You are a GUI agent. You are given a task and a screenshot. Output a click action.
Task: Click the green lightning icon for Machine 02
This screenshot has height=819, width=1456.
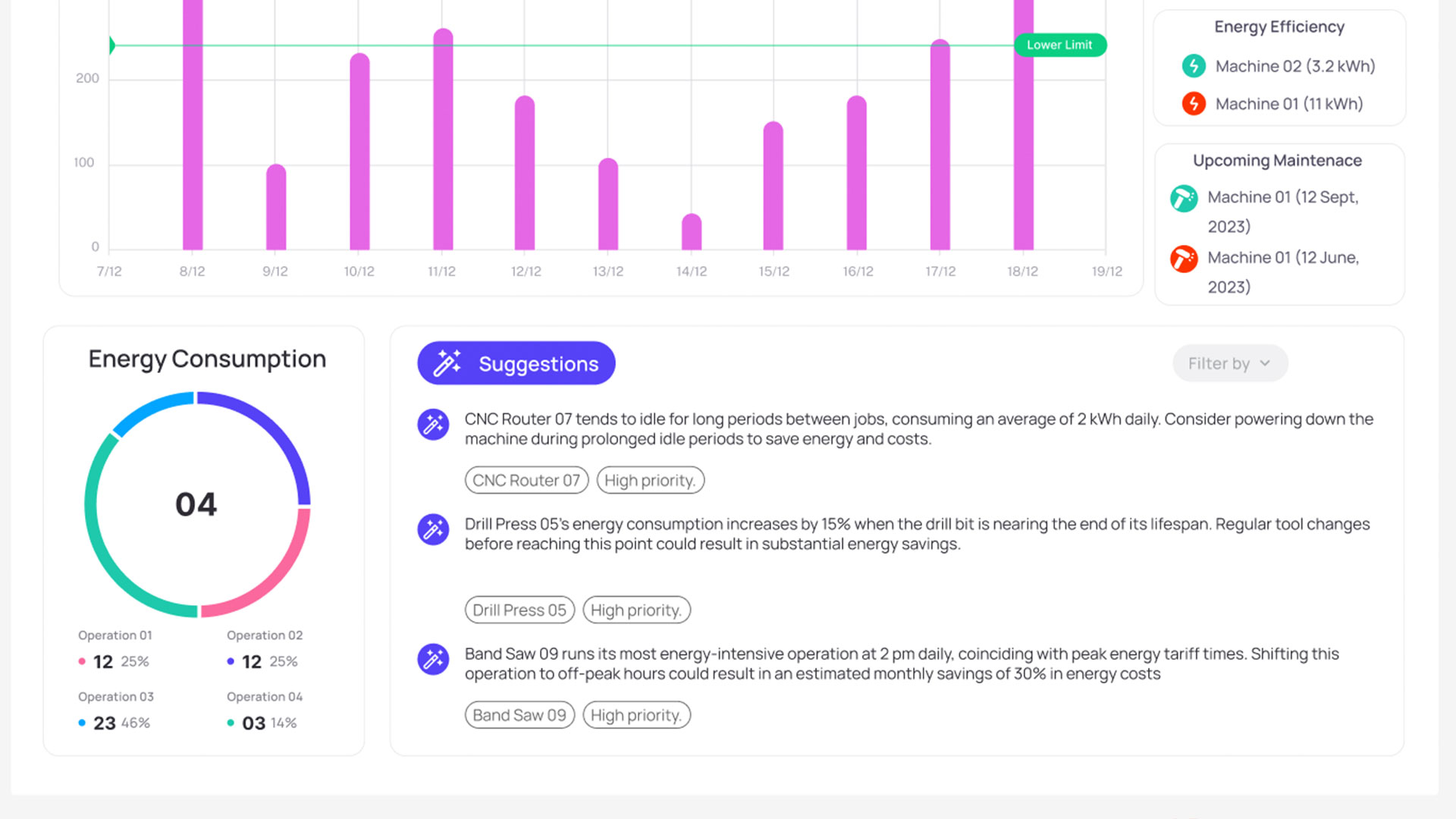coord(1194,66)
